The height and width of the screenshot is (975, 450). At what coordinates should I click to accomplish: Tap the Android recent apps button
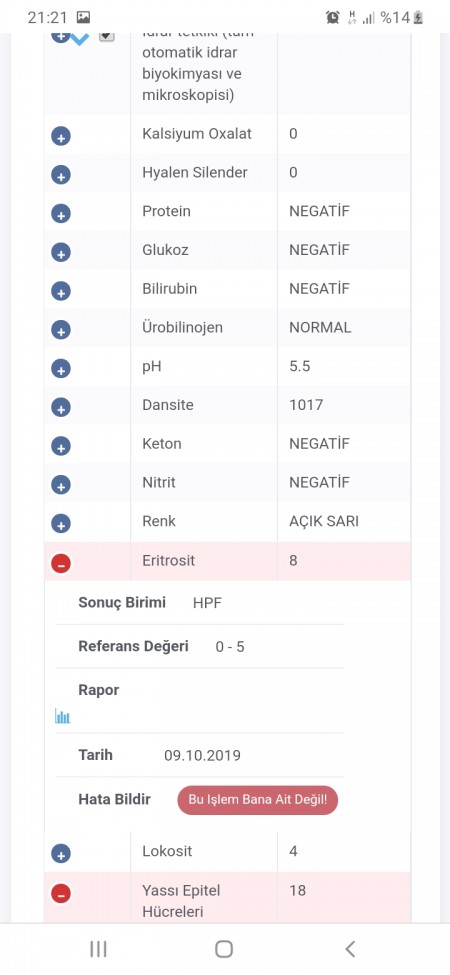98,949
